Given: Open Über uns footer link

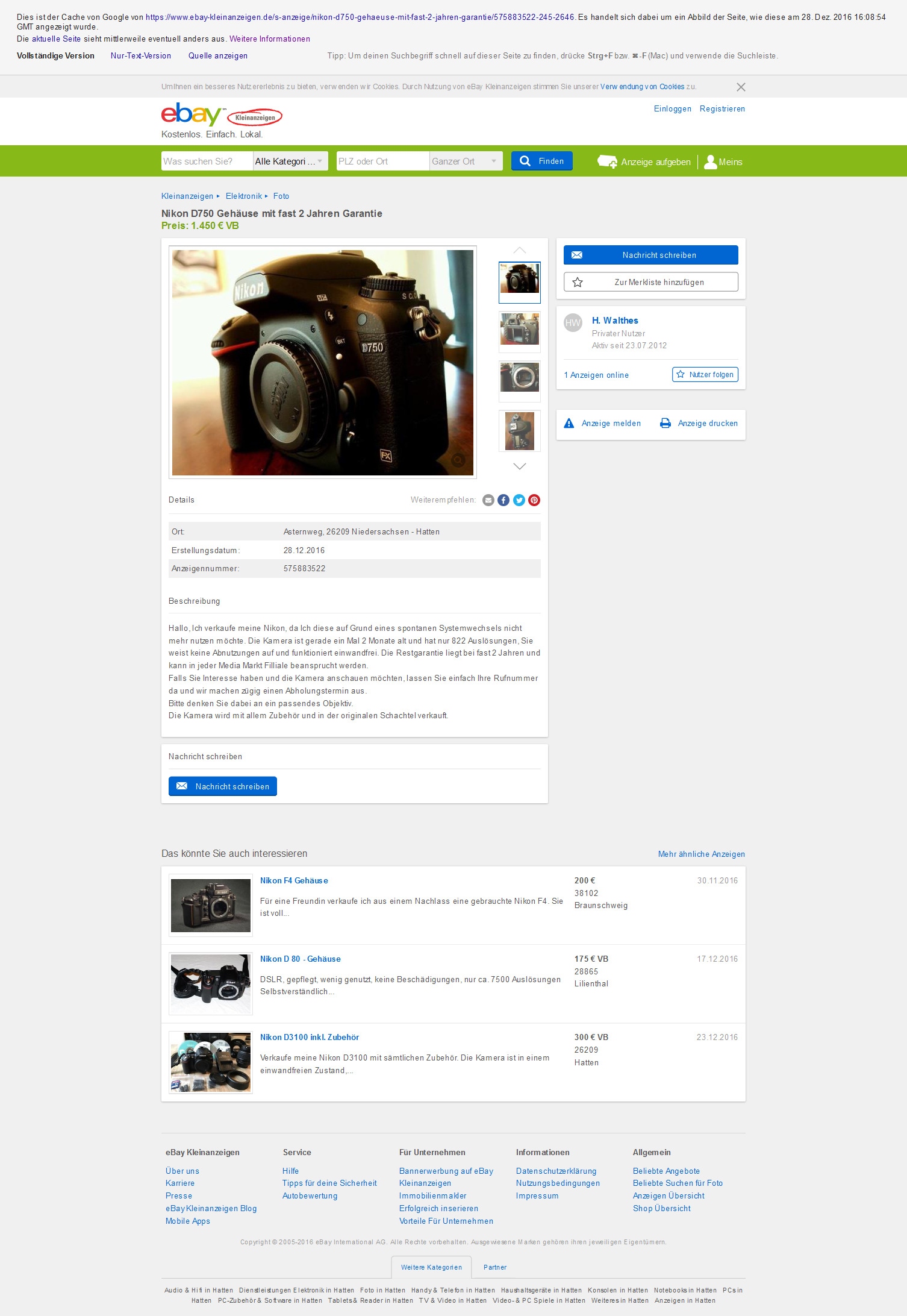Looking at the screenshot, I should coord(182,1171).
